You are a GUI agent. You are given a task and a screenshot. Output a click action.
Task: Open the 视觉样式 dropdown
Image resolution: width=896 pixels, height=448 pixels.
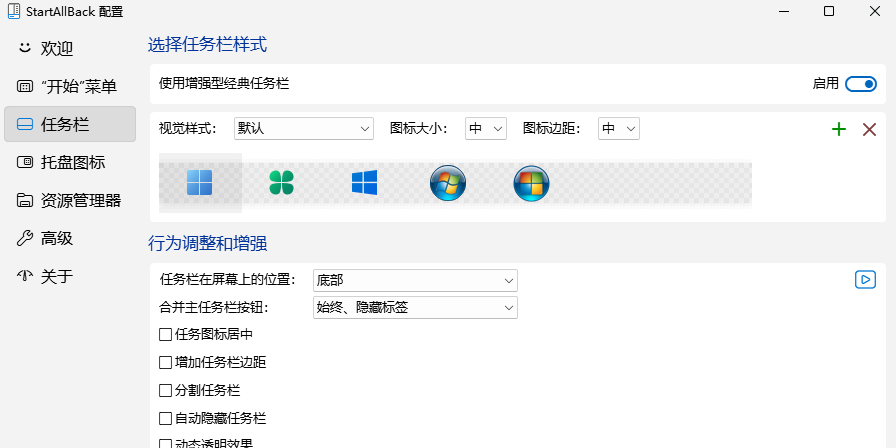coord(304,129)
